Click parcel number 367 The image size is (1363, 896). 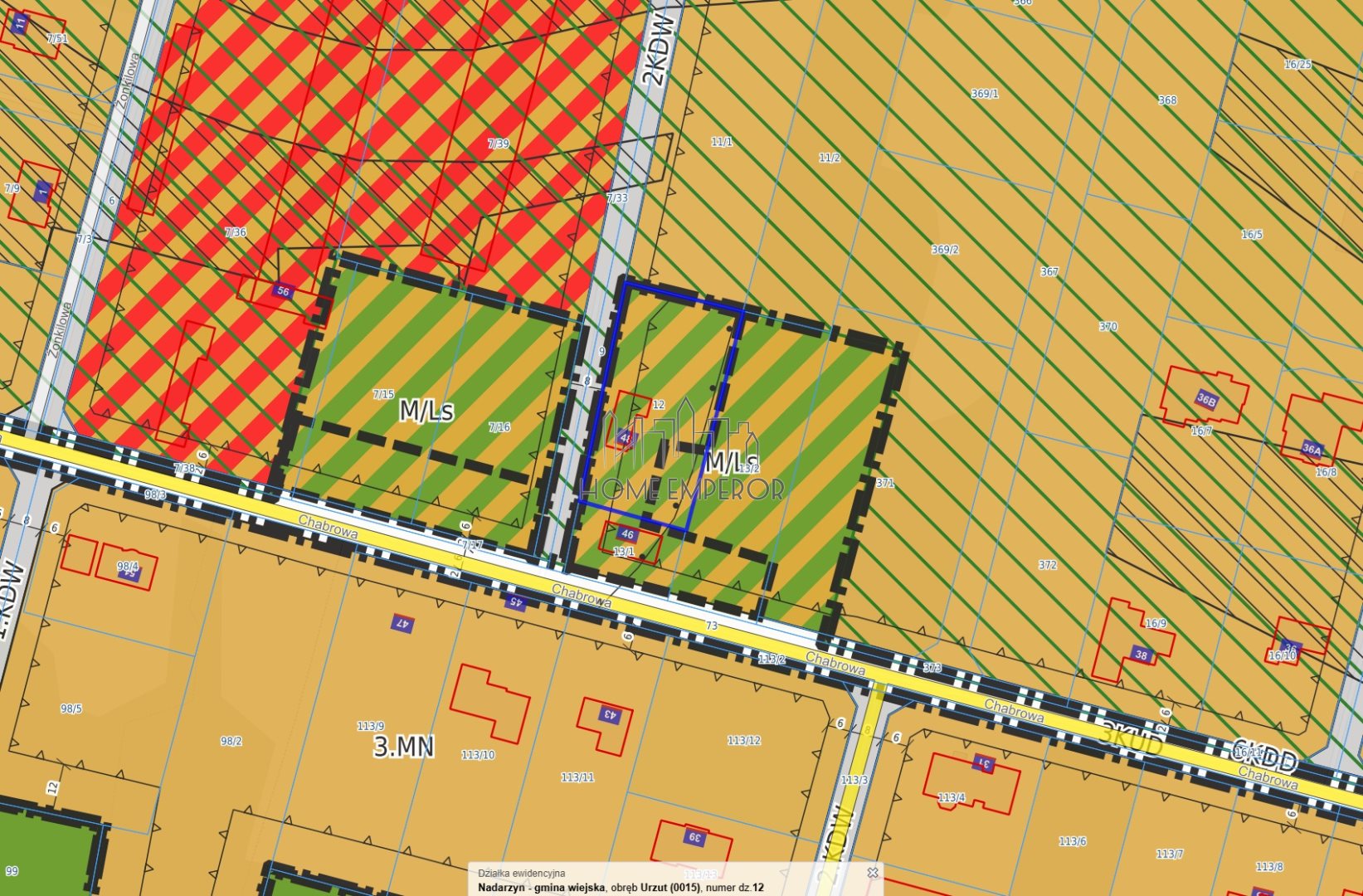[1049, 271]
